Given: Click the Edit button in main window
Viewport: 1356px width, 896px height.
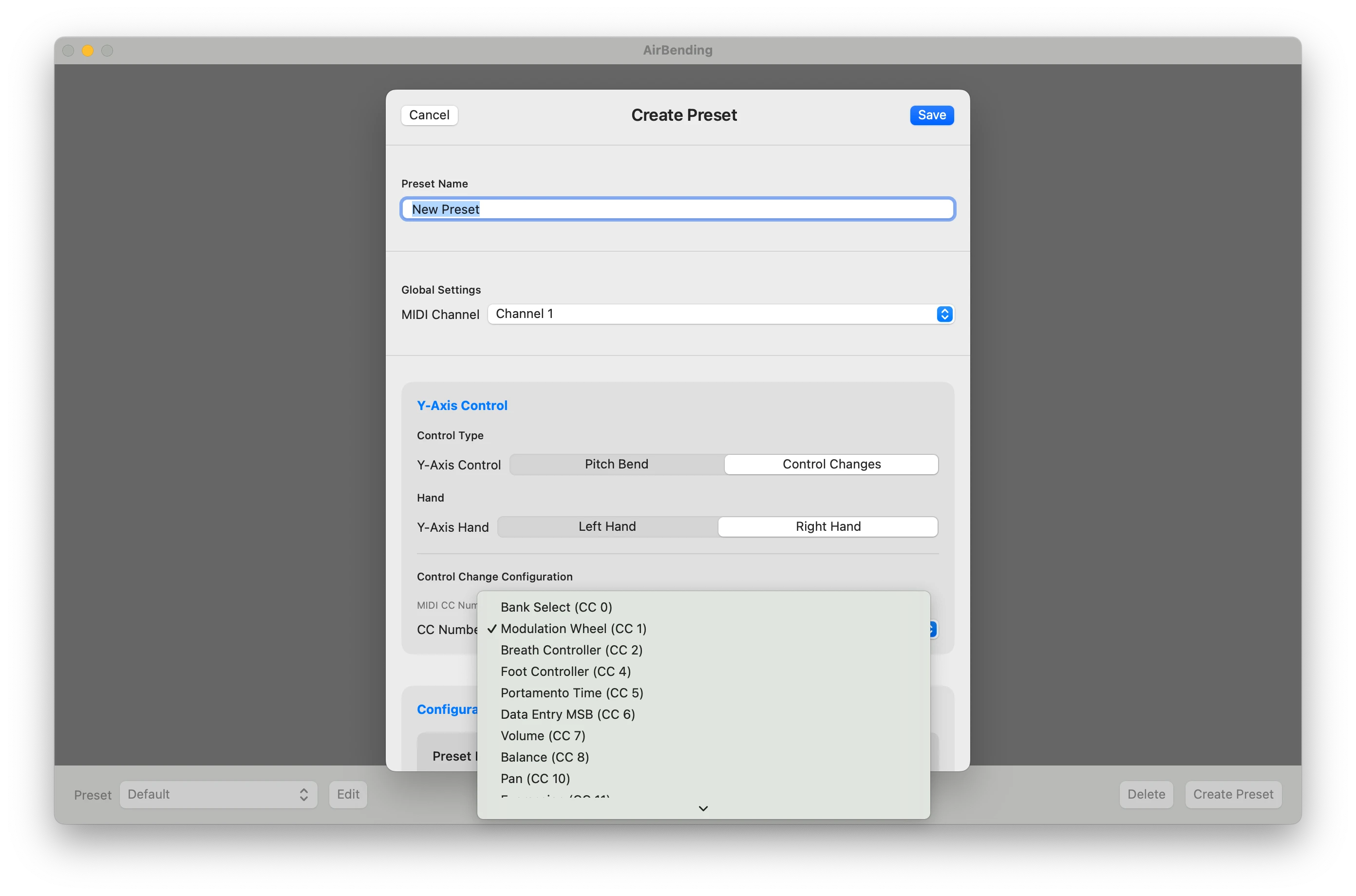Looking at the screenshot, I should pyautogui.click(x=348, y=794).
